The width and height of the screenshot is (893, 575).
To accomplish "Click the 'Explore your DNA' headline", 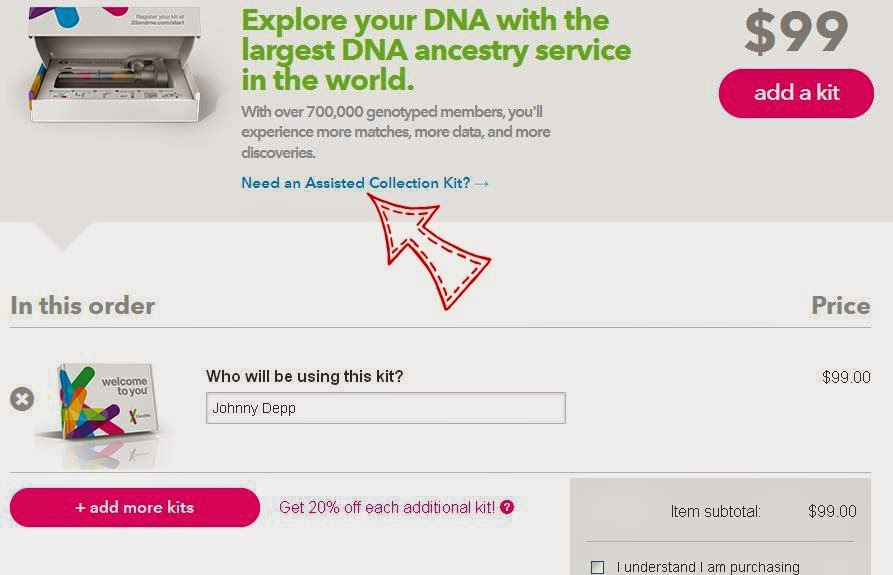I will click(x=436, y=49).
